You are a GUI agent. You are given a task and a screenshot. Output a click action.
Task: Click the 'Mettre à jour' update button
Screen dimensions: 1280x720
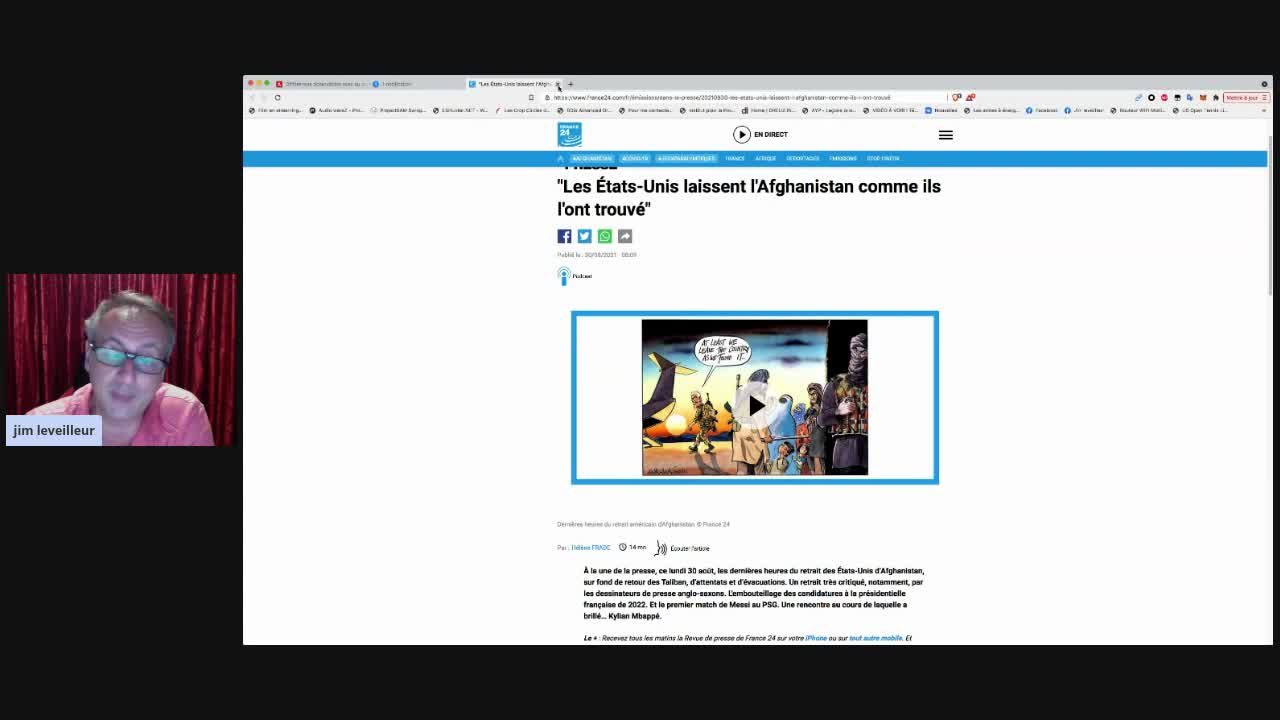[x=1246, y=97]
